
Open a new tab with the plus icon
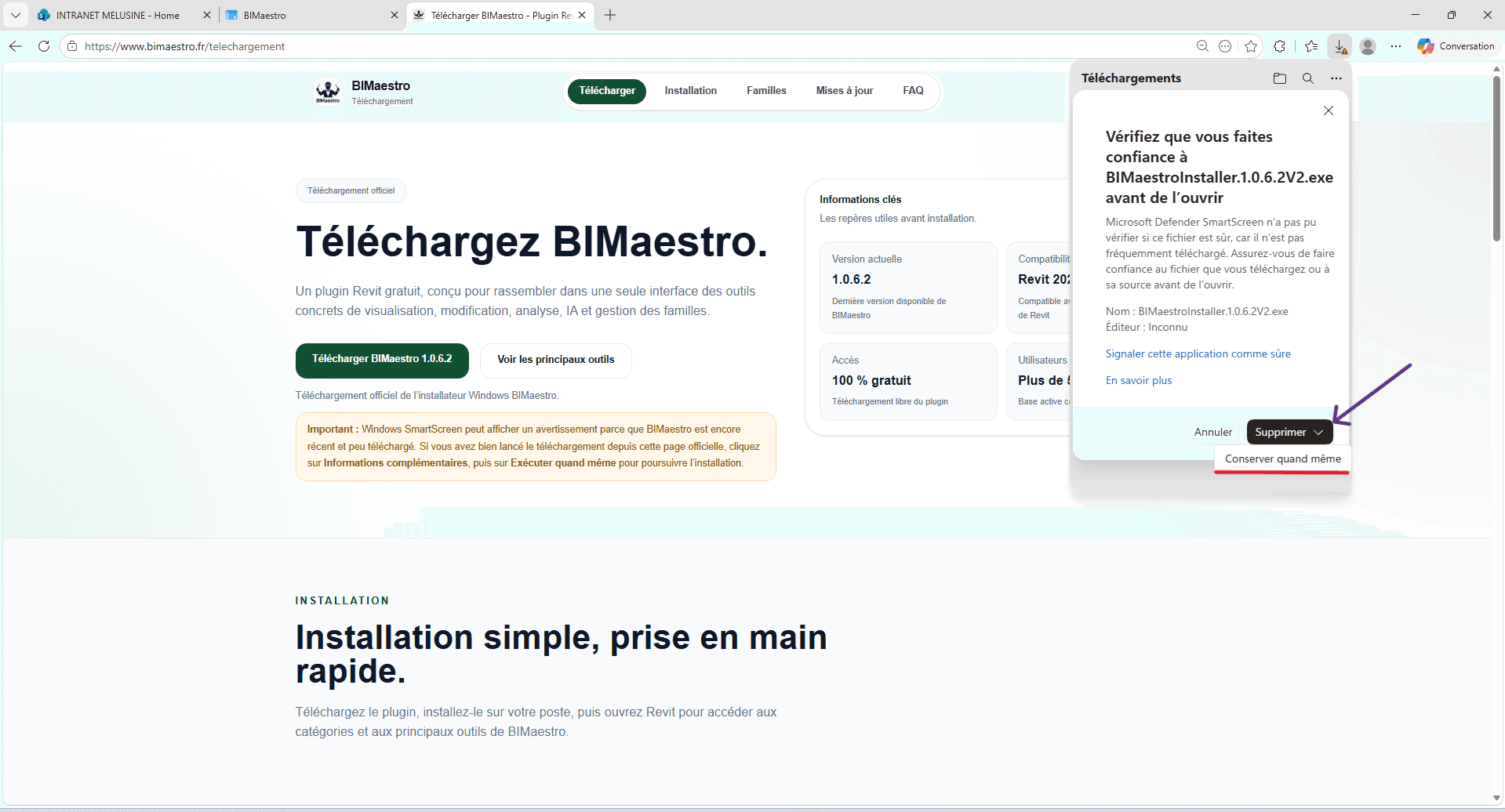[610, 15]
